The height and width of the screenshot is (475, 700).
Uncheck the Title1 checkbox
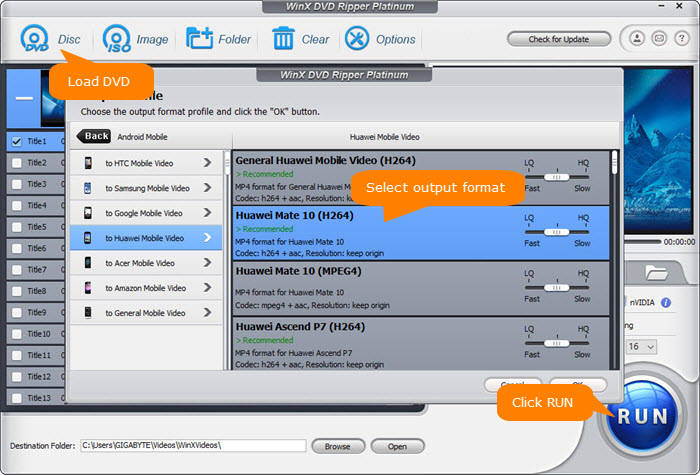pyautogui.click(x=17, y=142)
